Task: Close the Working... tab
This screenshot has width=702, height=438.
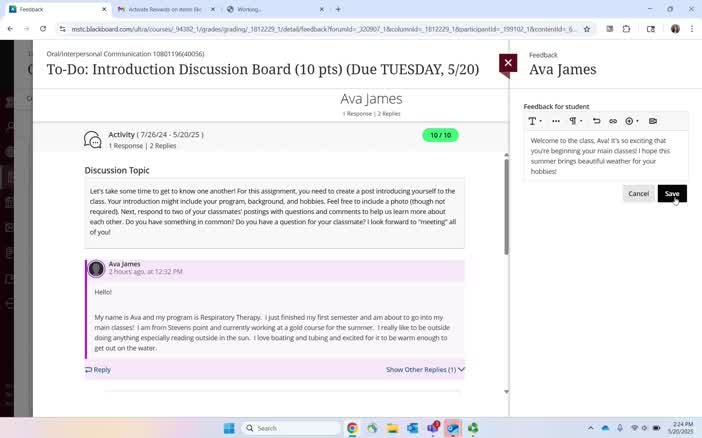Action: (321, 9)
